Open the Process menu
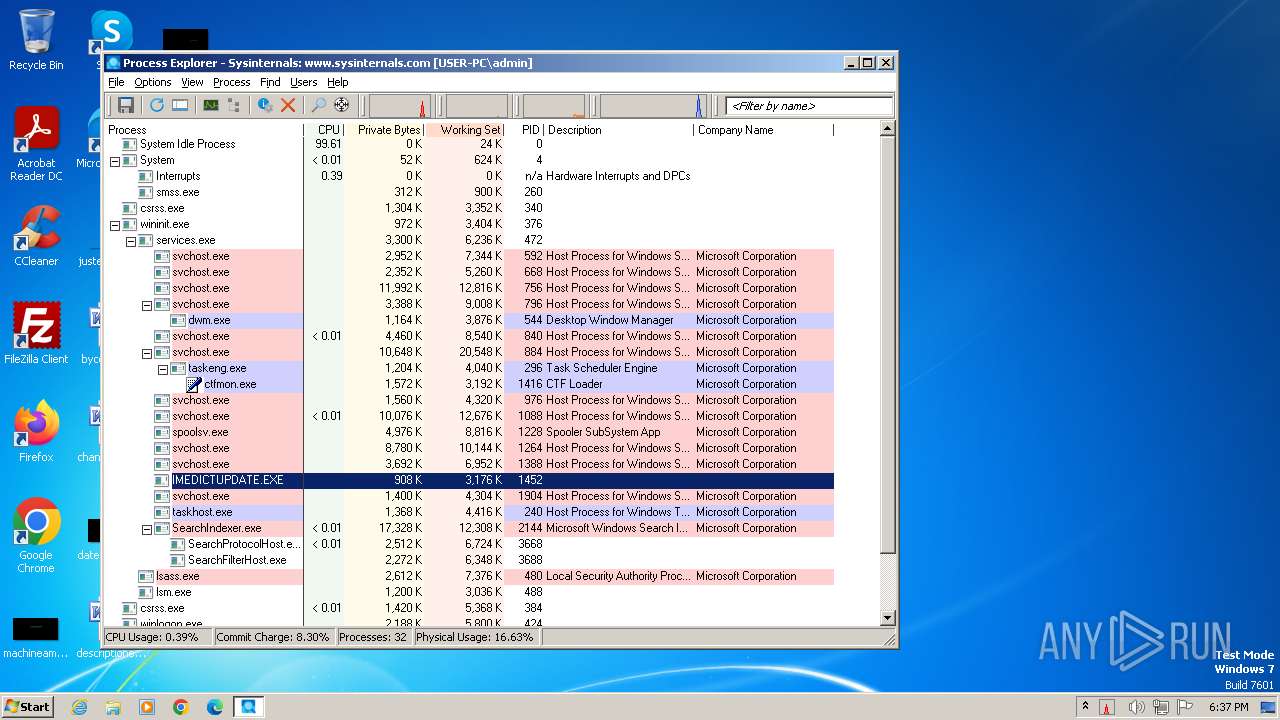This screenshot has height=720, width=1280. click(x=232, y=82)
